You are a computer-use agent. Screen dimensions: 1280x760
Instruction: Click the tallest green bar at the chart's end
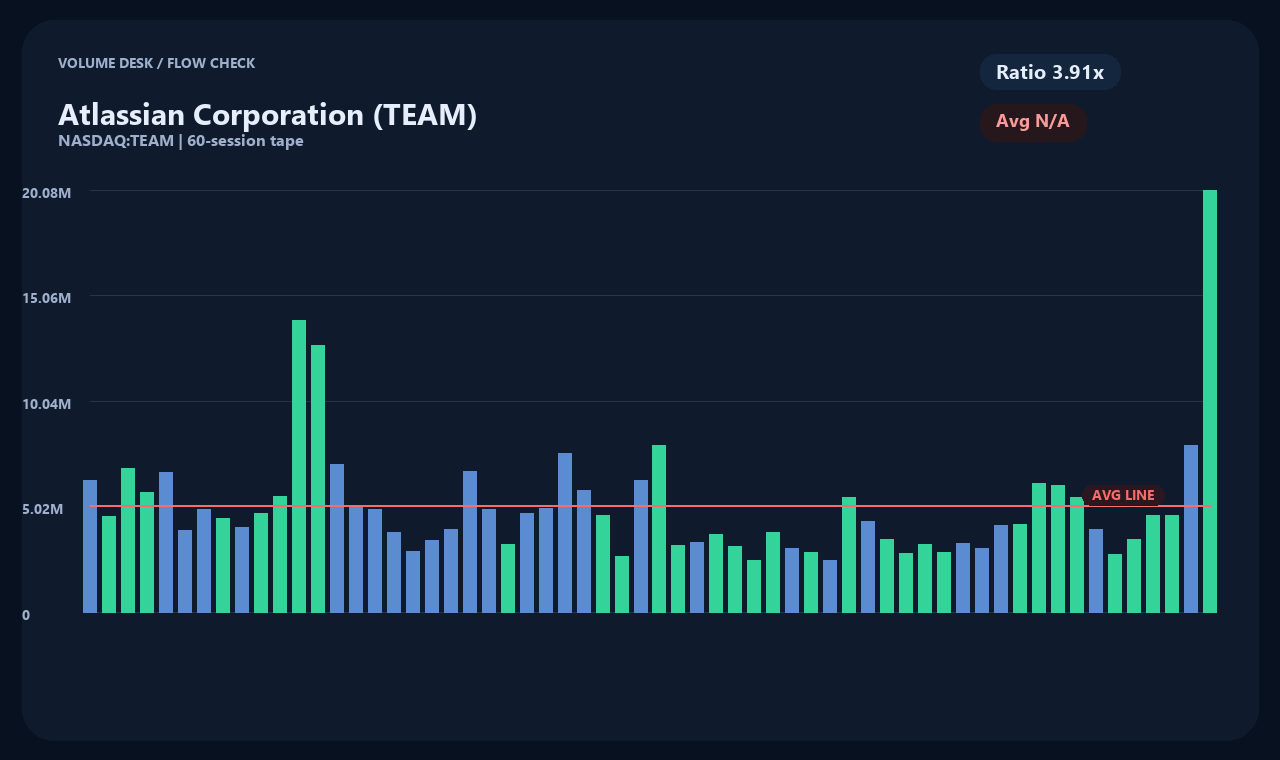click(x=1210, y=401)
